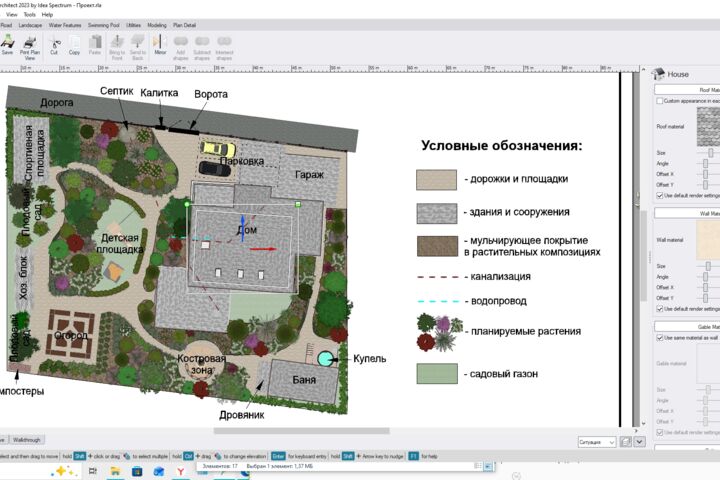Screen dimensions: 720x480
Task: Switch to the Utilities tab
Action: pyautogui.click(x=134, y=25)
